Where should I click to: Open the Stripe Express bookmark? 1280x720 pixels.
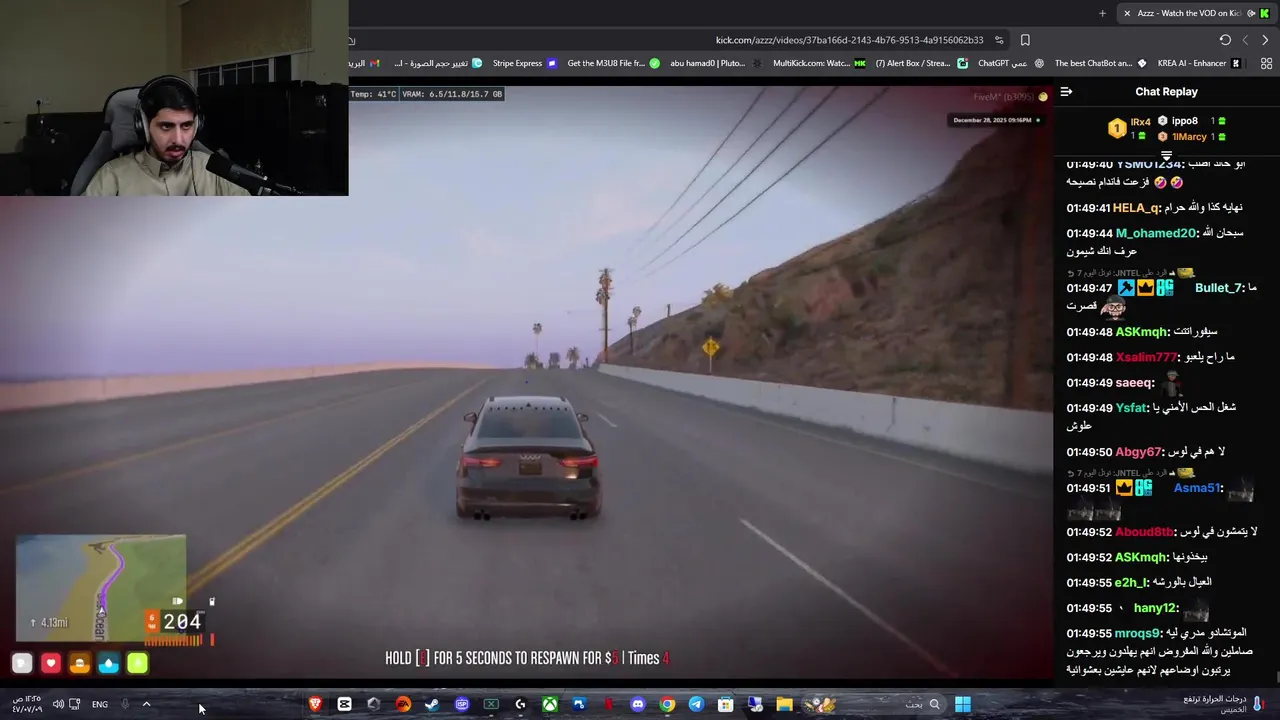[x=524, y=63]
